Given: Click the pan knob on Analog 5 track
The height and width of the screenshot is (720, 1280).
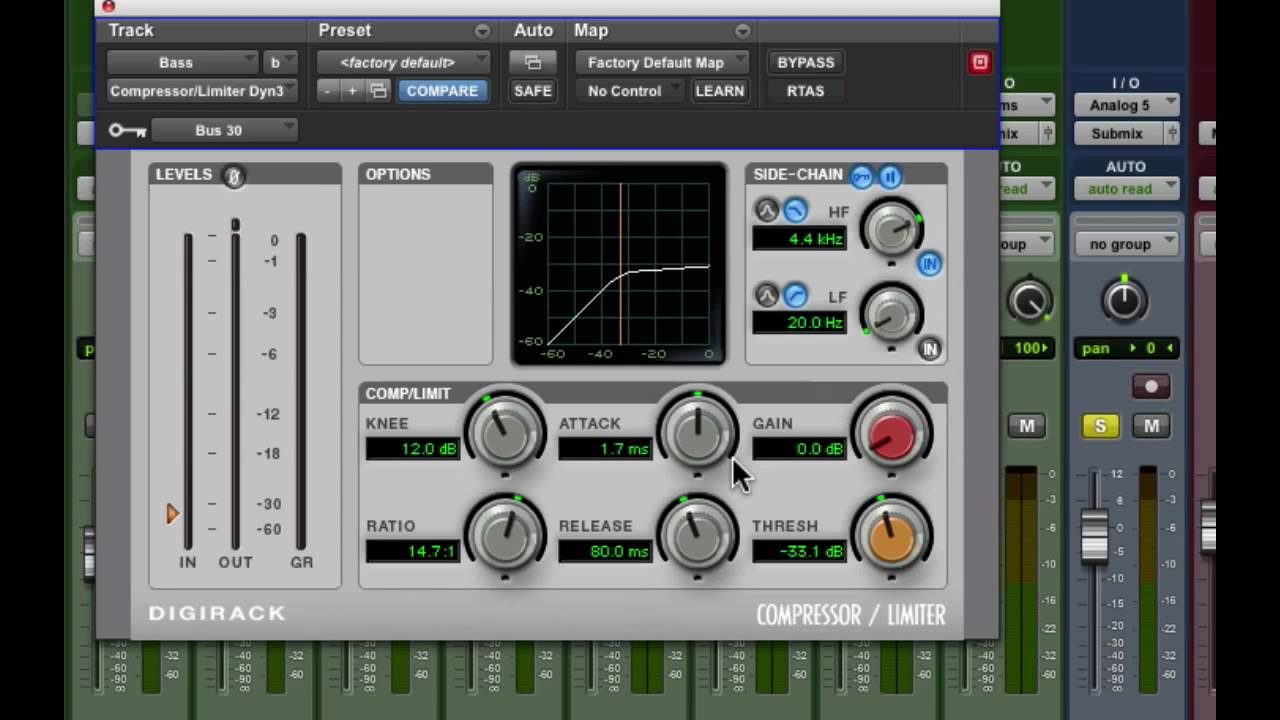Looking at the screenshot, I should tap(1124, 300).
